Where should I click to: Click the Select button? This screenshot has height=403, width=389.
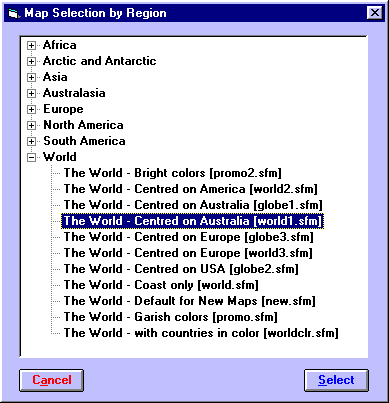tap(336, 380)
